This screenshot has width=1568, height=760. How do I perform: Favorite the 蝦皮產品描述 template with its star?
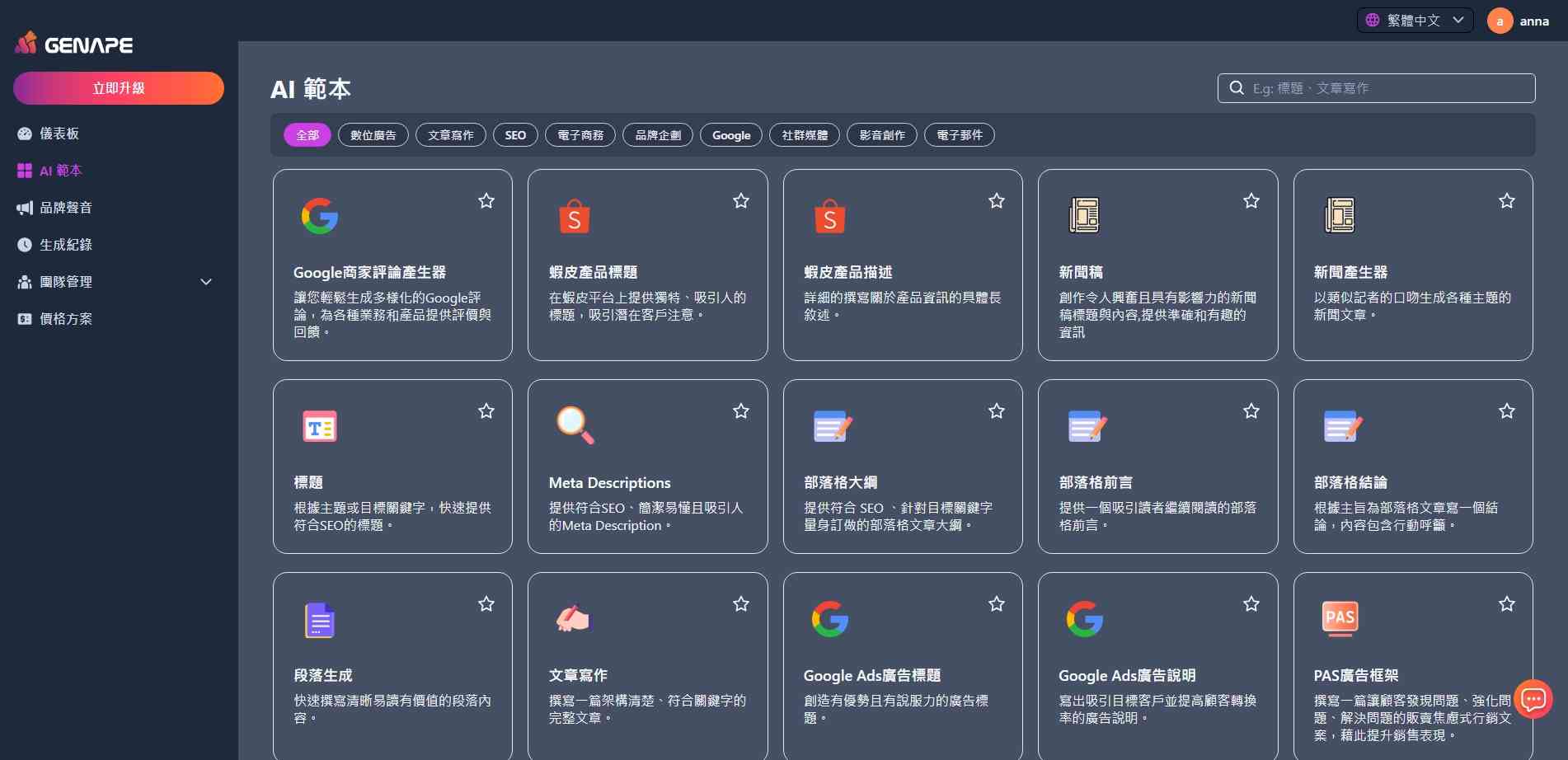tap(997, 200)
